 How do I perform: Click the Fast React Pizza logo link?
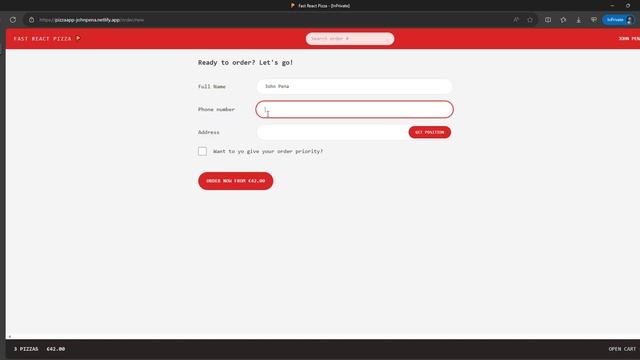pos(47,38)
